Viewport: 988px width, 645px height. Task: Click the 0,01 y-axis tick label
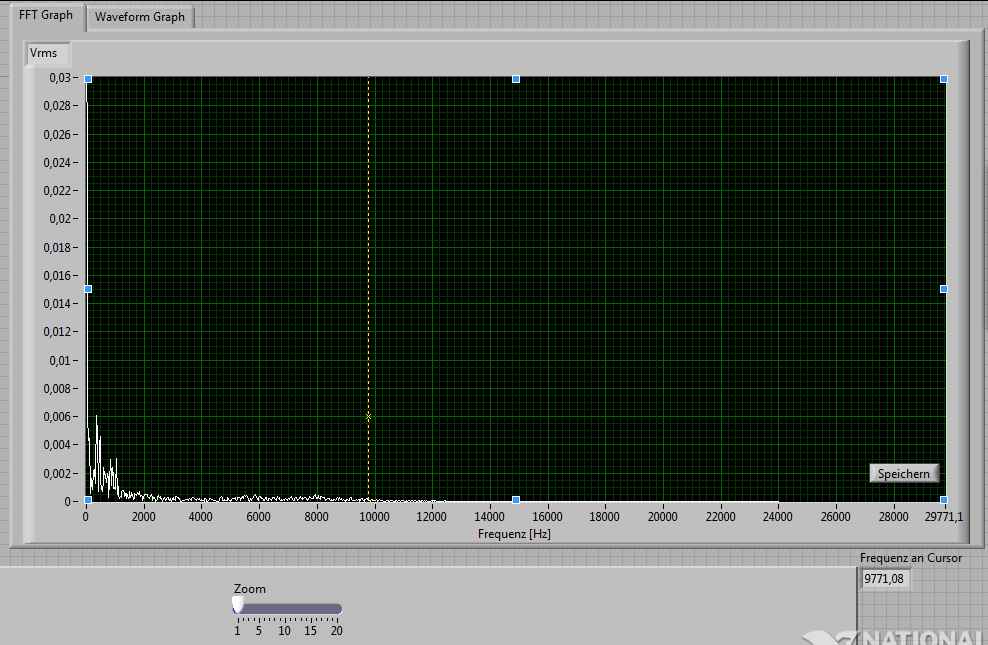pyautogui.click(x=60, y=360)
